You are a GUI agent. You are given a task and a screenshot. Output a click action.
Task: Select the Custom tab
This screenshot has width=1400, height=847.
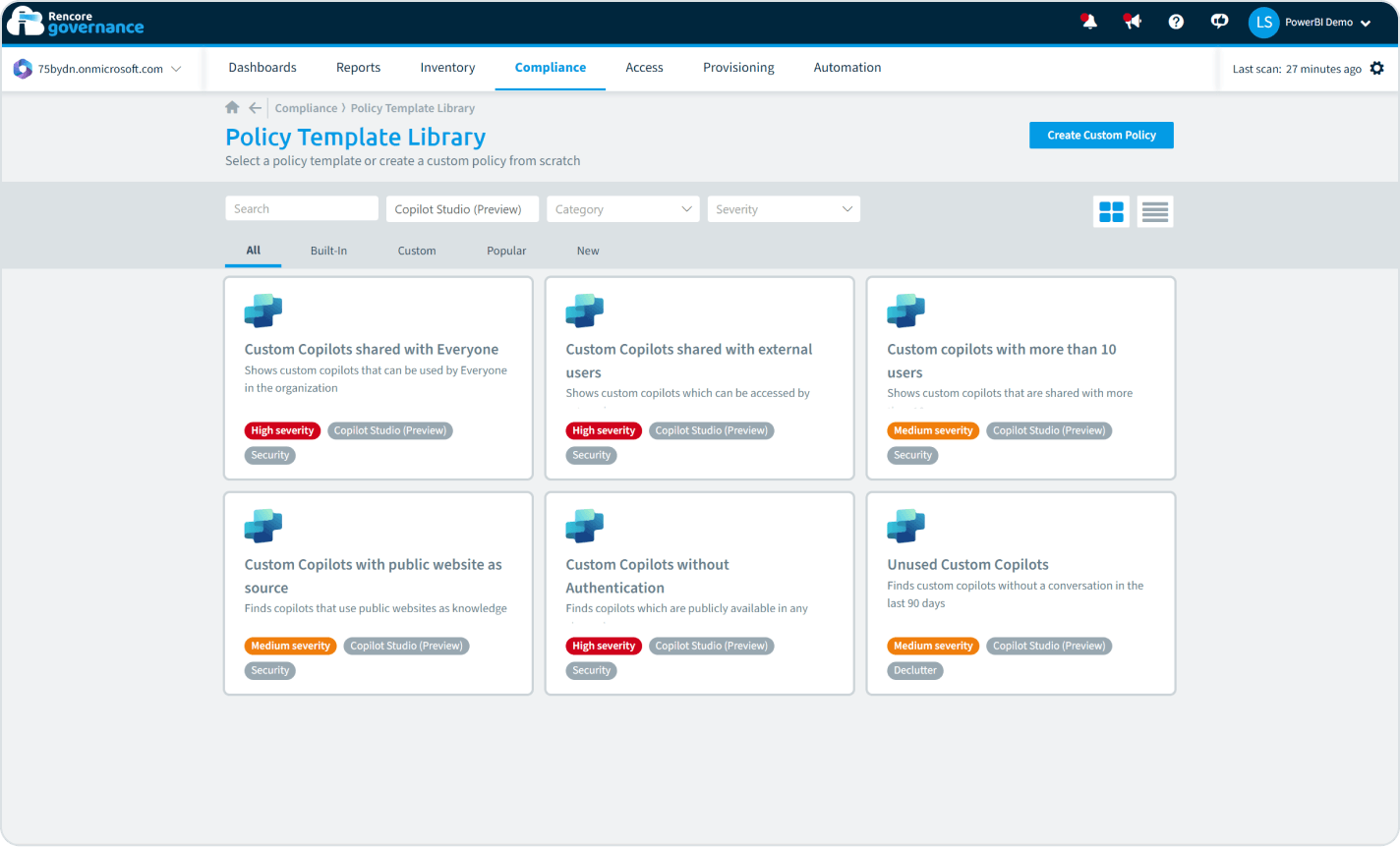tap(417, 251)
